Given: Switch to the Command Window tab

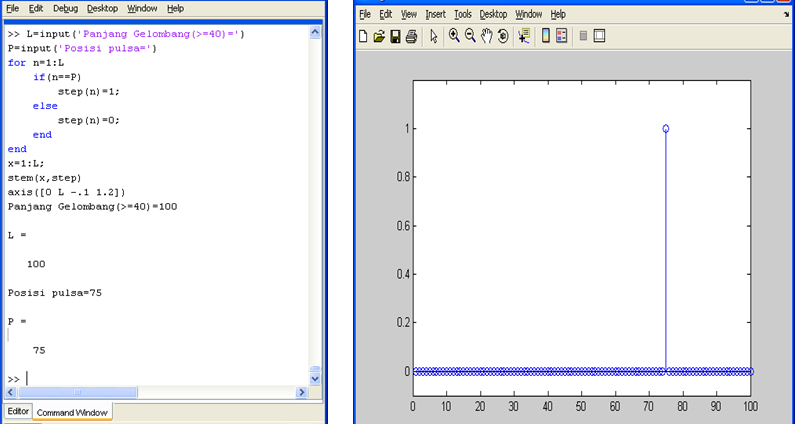Looking at the screenshot, I should click(x=72, y=412).
